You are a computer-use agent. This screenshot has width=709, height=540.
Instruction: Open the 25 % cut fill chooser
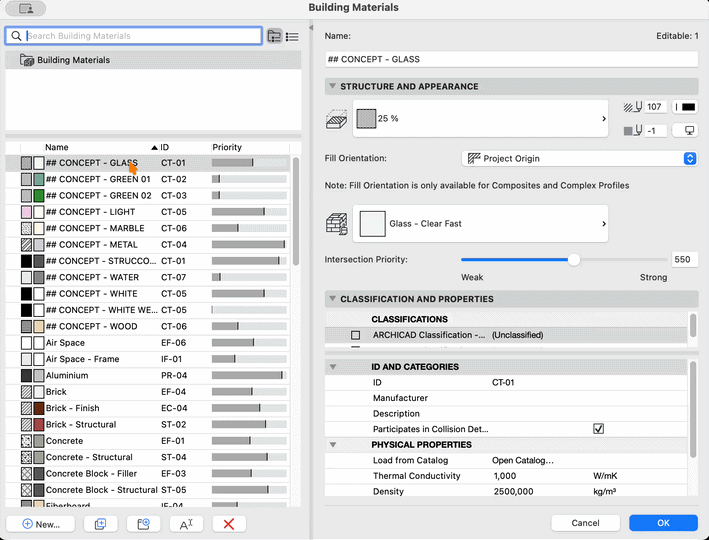coord(480,118)
